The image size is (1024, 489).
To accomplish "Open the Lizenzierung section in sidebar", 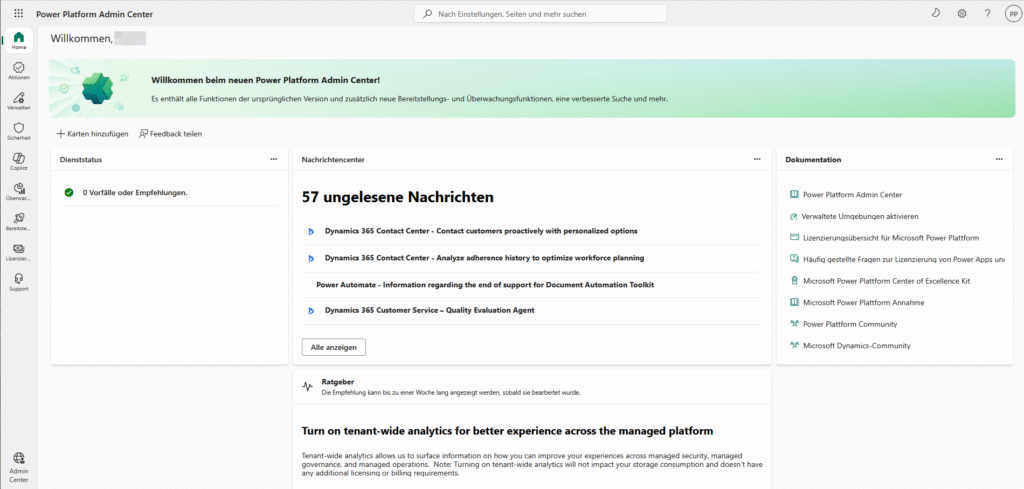I will pyautogui.click(x=19, y=252).
